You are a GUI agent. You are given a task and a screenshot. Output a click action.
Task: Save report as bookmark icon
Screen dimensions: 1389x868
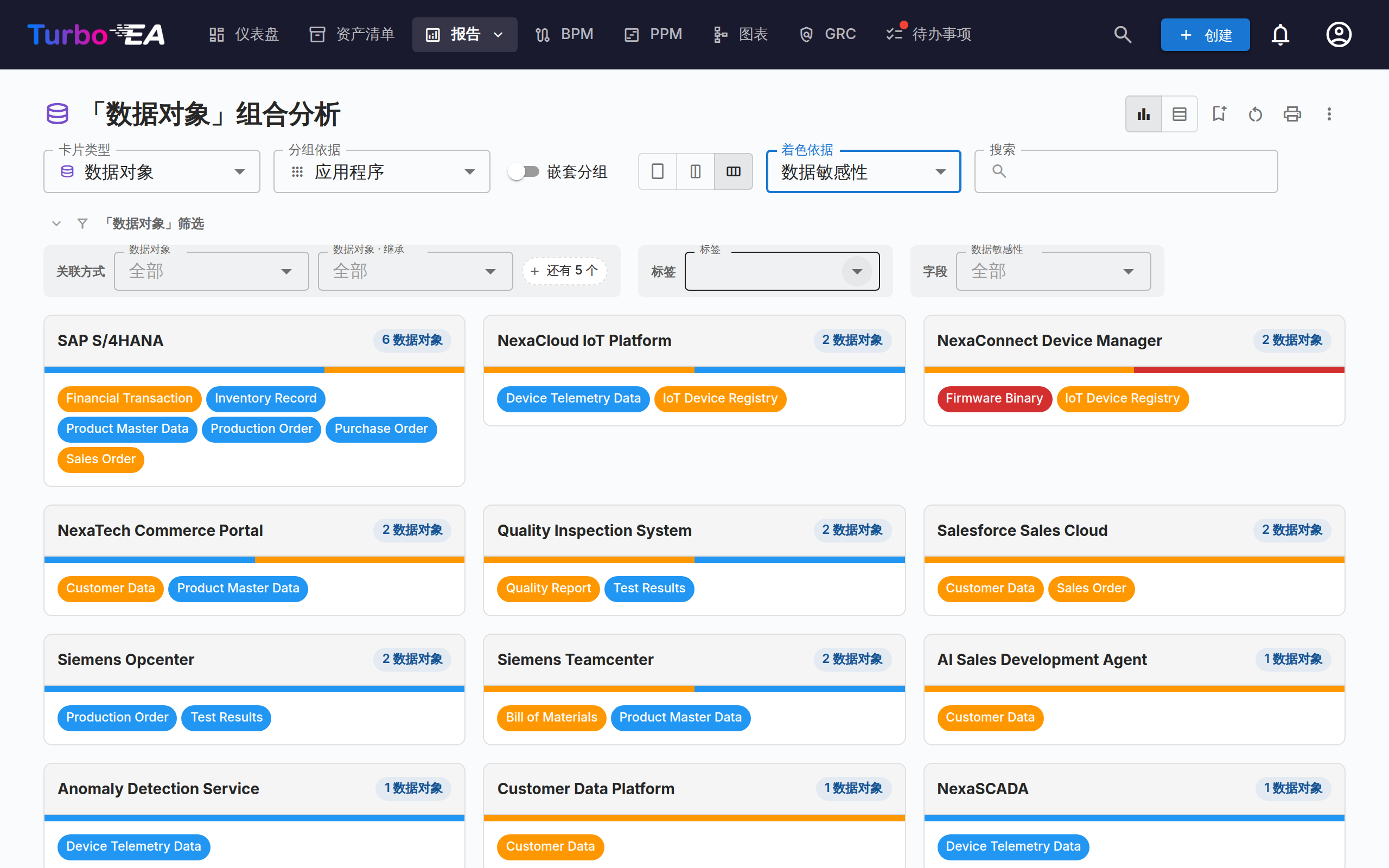[x=1219, y=114]
